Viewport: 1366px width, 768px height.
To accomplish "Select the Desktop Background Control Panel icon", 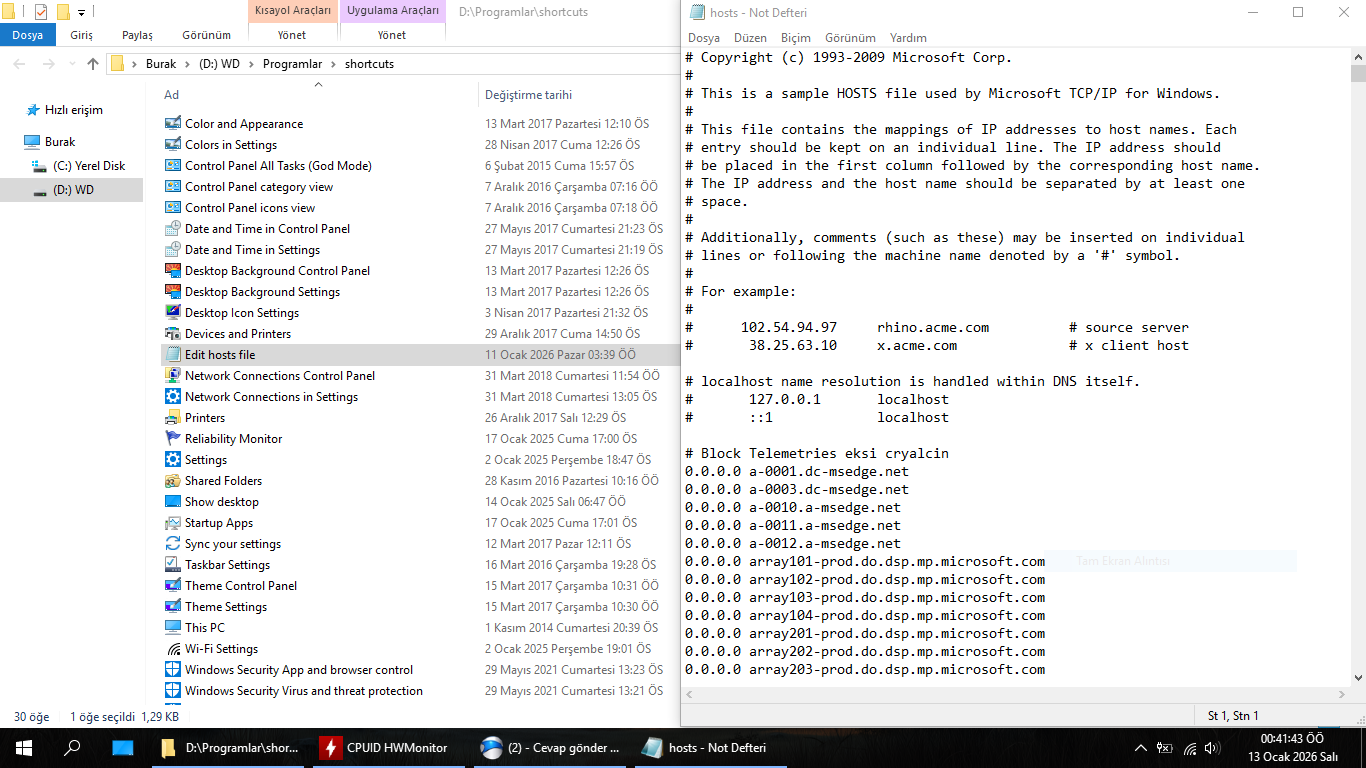I will 173,271.
